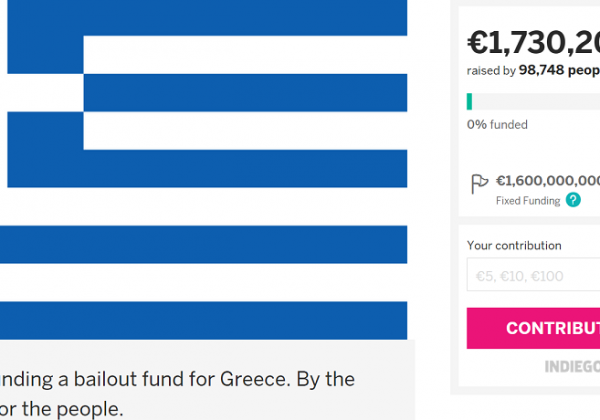The image size is (600, 420).
Task: Focus the €5, €10, €100 contribution field
Action: pos(533,275)
